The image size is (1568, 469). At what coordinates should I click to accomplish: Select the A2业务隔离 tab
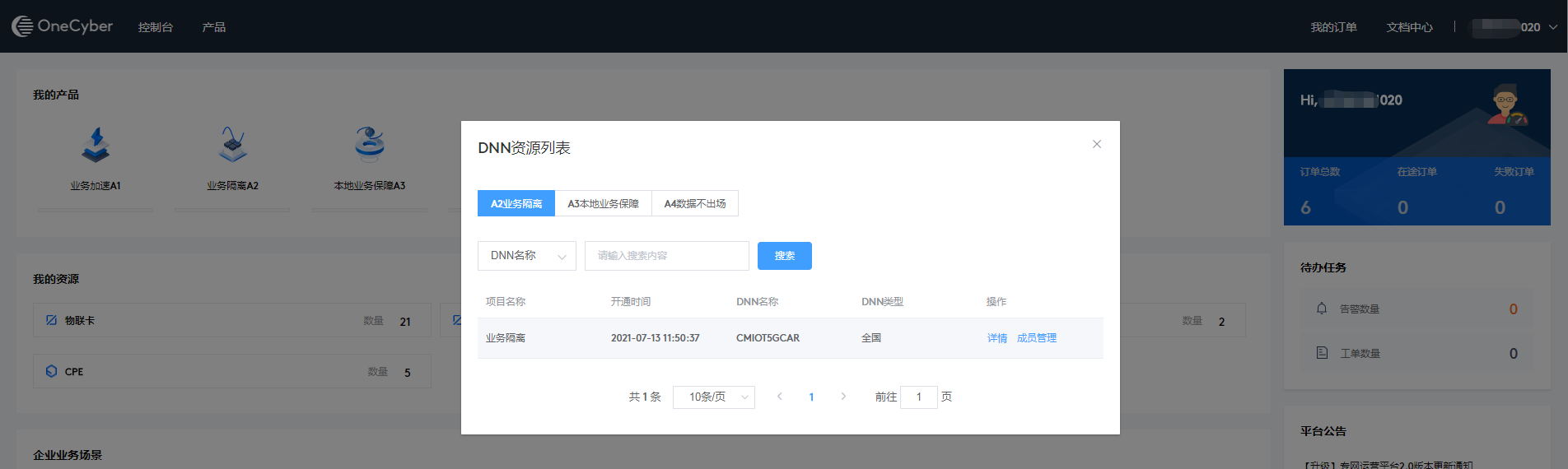516,204
